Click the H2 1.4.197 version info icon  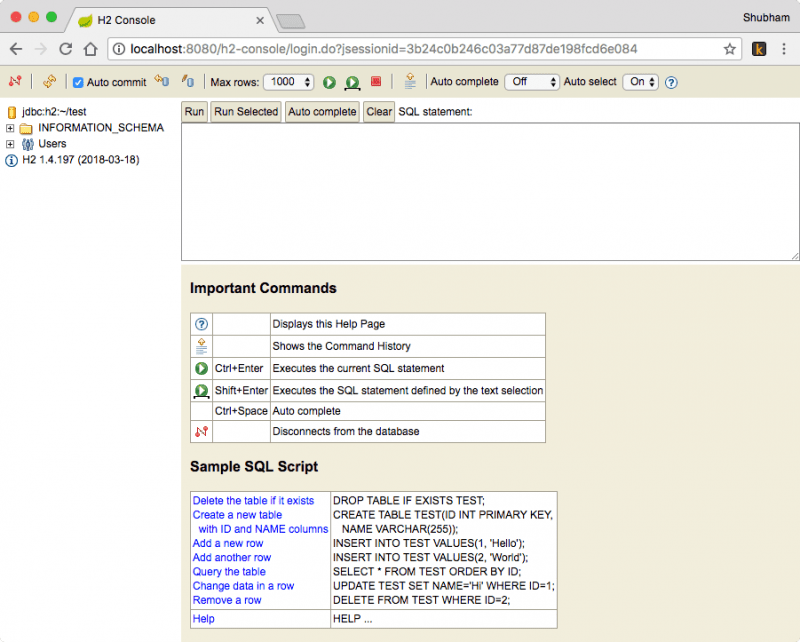click(11, 161)
